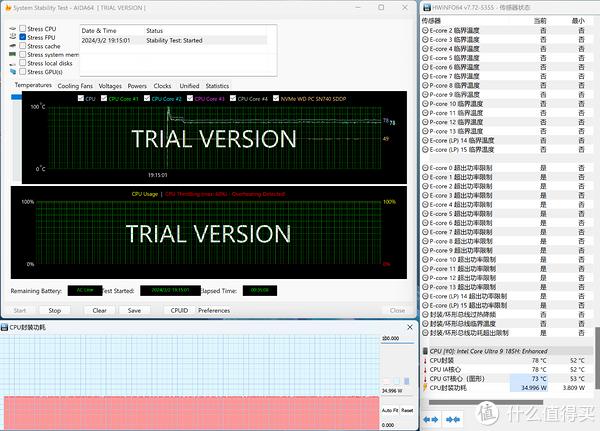
Task: Click the Stress cache icon
Action: pos(13,46)
